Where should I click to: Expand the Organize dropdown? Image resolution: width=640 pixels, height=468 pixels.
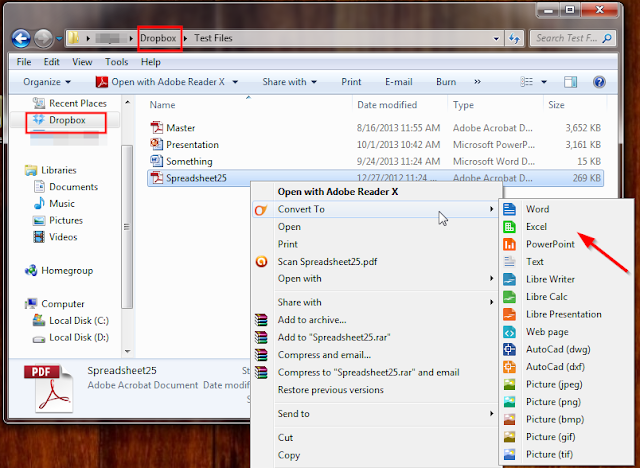[47, 82]
